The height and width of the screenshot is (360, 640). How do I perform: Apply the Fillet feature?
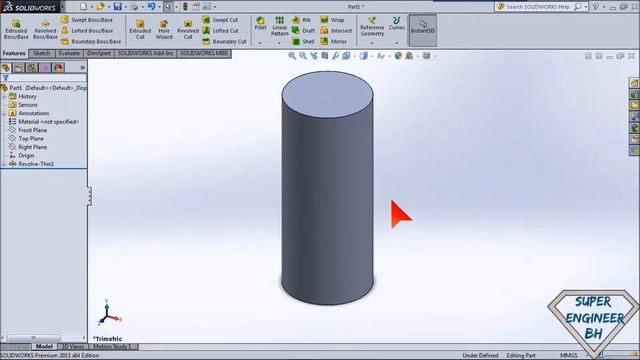click(260, 23)
